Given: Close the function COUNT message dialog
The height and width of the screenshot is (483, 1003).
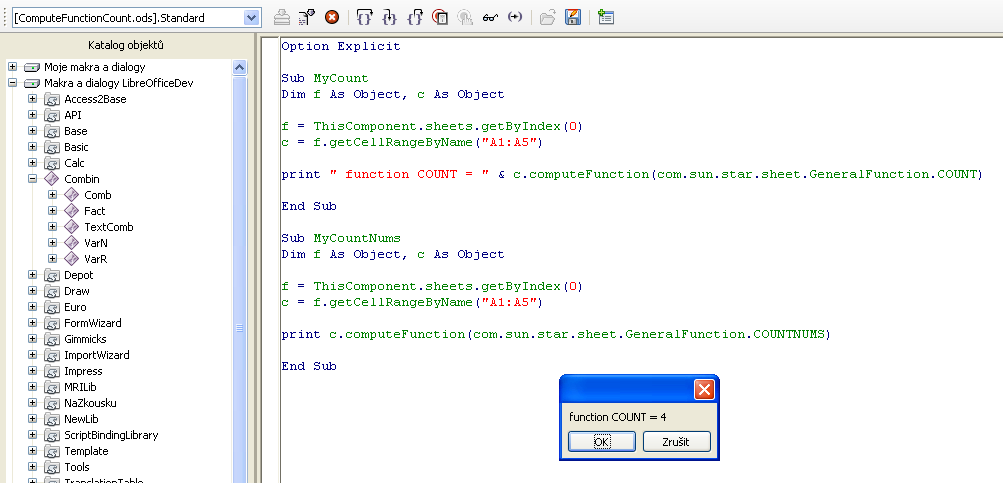Looking at the screenshot, I should click(704, 389).
